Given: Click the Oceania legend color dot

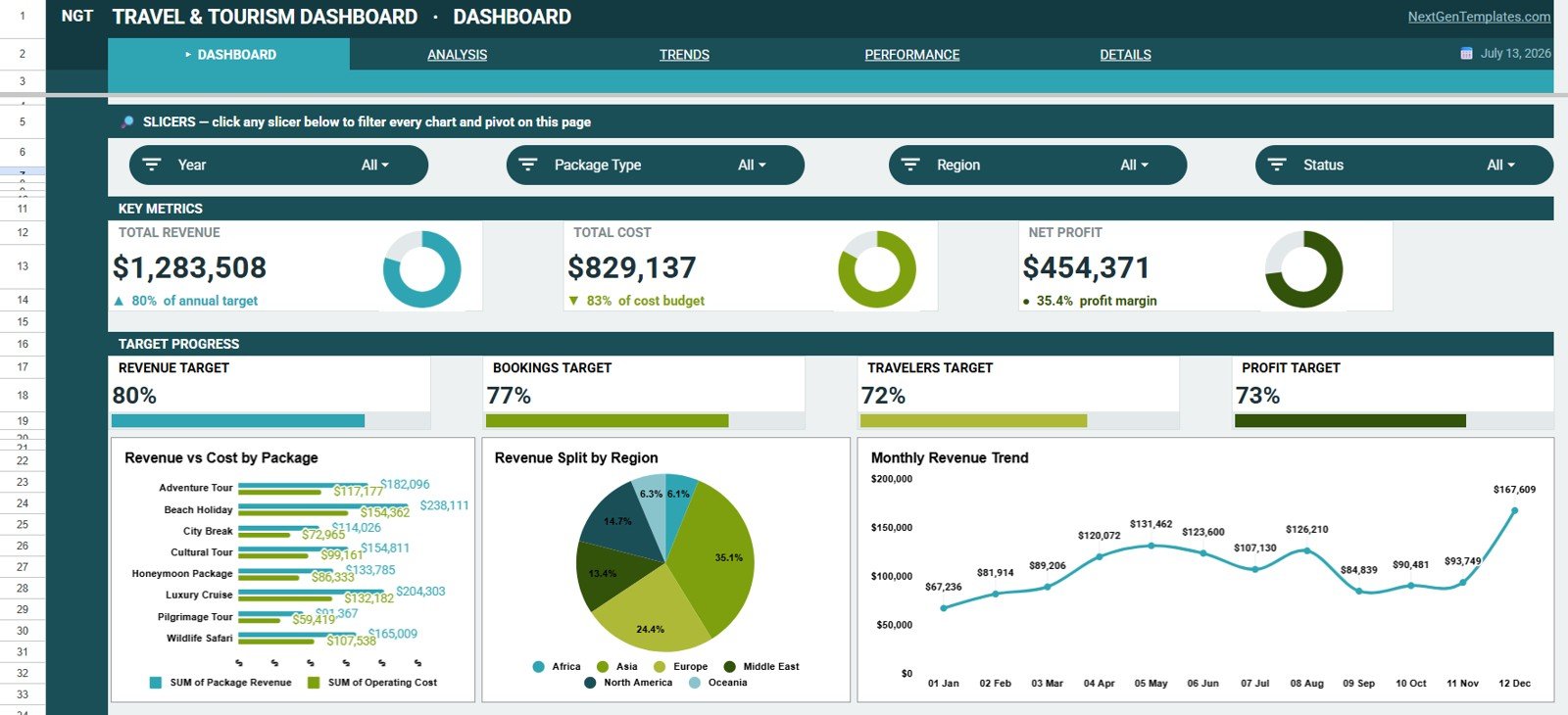Looking at the screenshot, I should 695,683.
